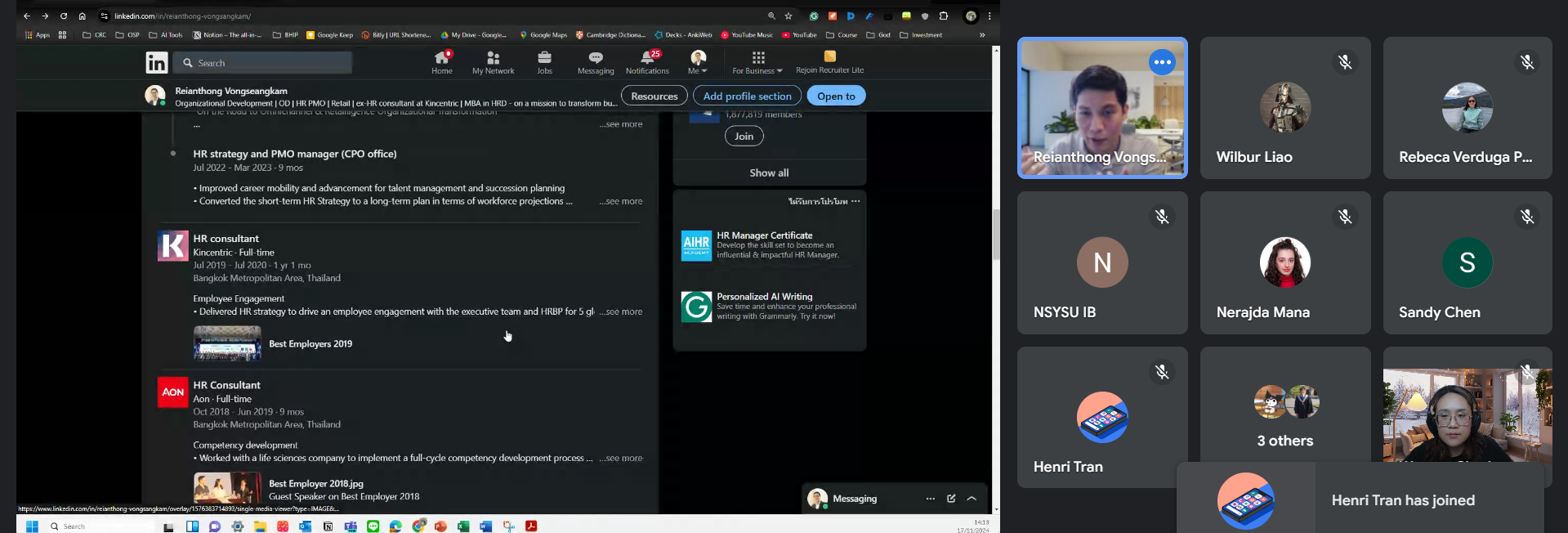
Task: Open Rejoin Recruiter Lite
Action: tap(829, 62)
